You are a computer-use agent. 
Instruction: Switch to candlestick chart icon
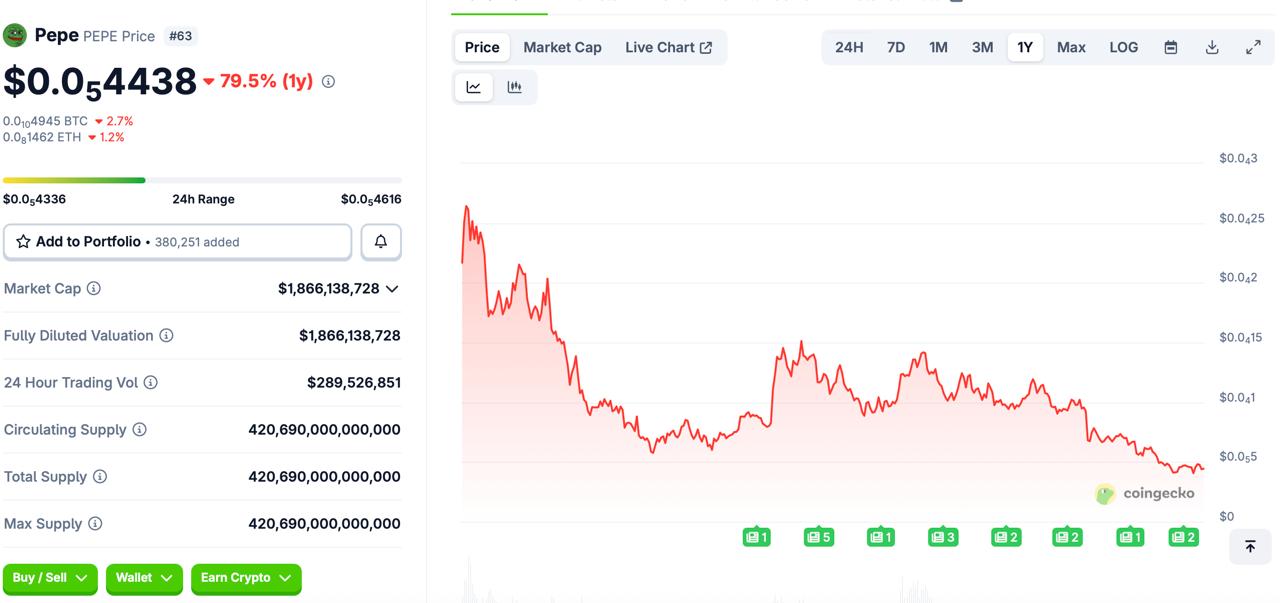pos(514,87)
